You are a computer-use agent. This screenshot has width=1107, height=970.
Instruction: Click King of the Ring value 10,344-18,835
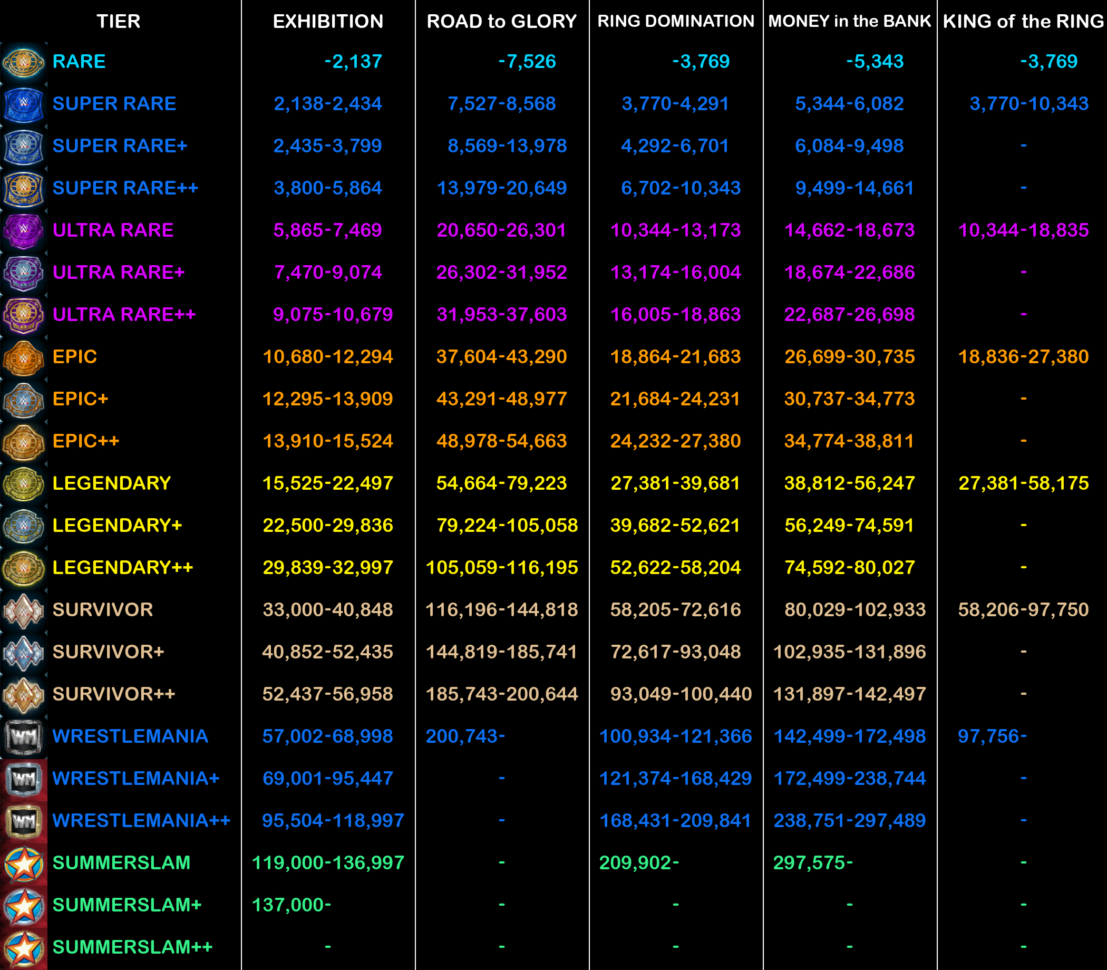click(x=1024, y=230)
